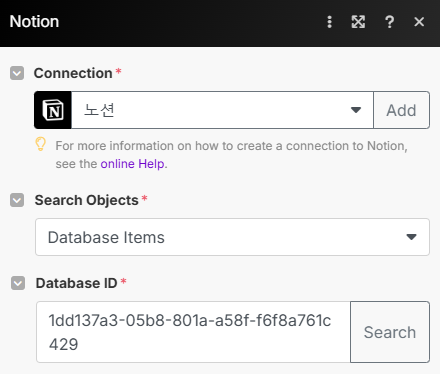Toggle the Connection field map switch
This screenshot has width=440, height=374.
click(17, 73)
